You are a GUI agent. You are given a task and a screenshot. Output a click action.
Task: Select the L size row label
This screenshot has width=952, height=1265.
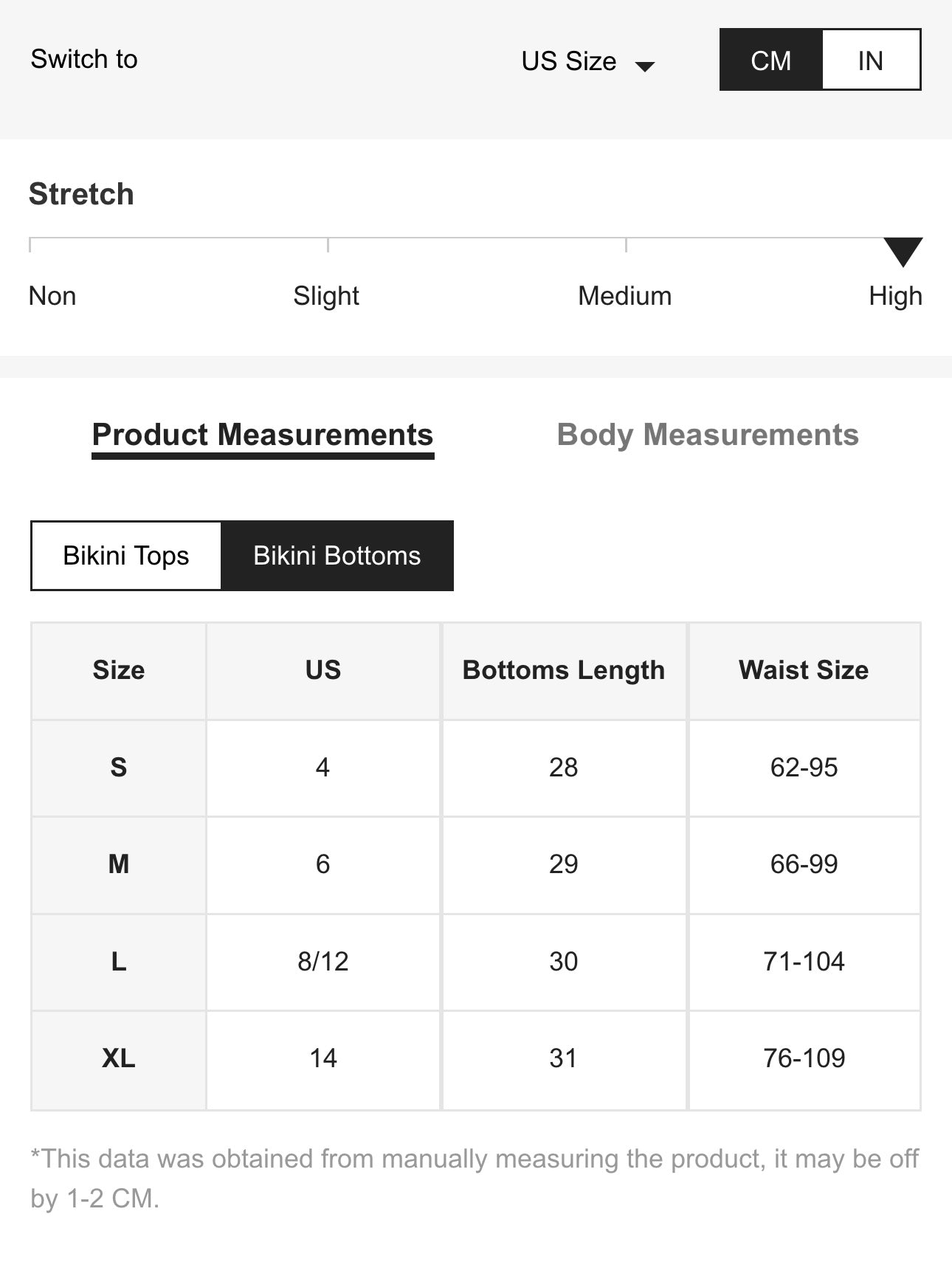click(x=118, y=962)
